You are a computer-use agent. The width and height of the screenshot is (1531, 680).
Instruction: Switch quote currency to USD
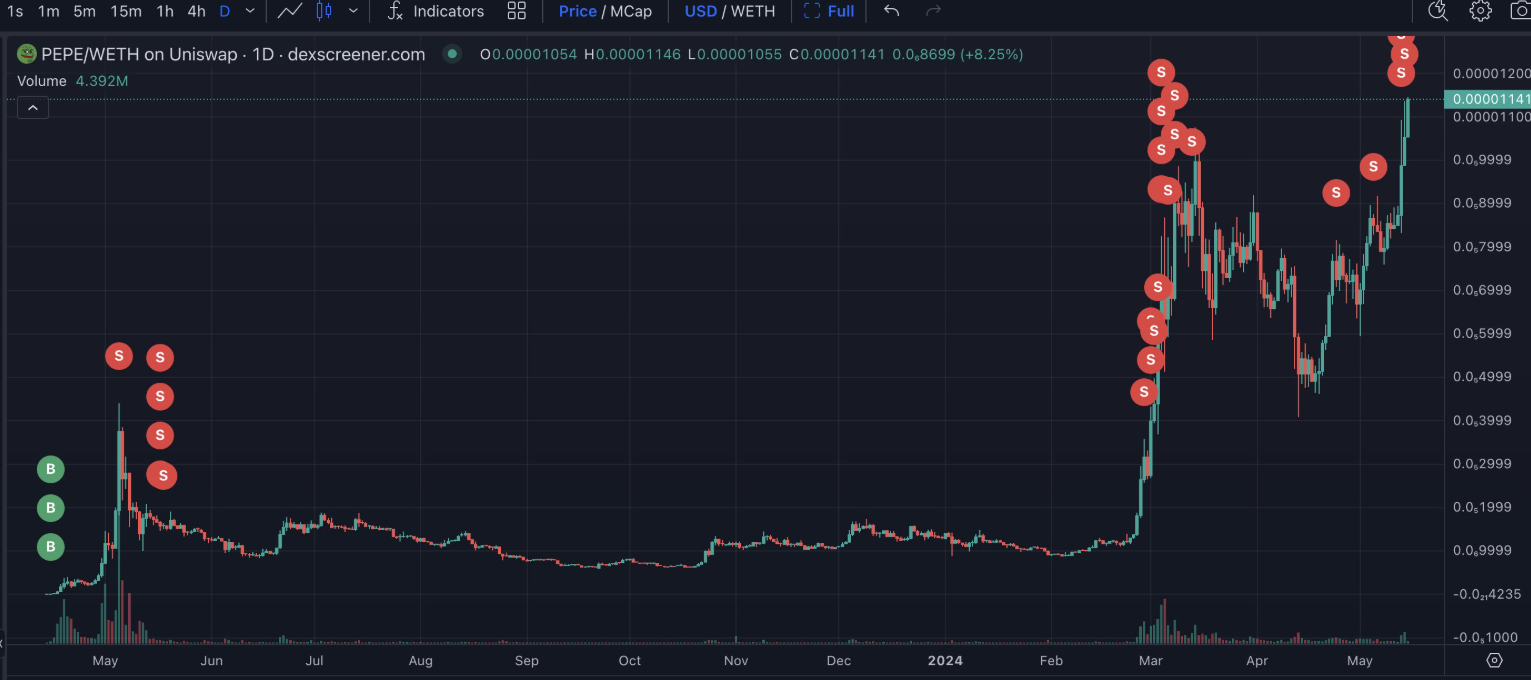700,11
